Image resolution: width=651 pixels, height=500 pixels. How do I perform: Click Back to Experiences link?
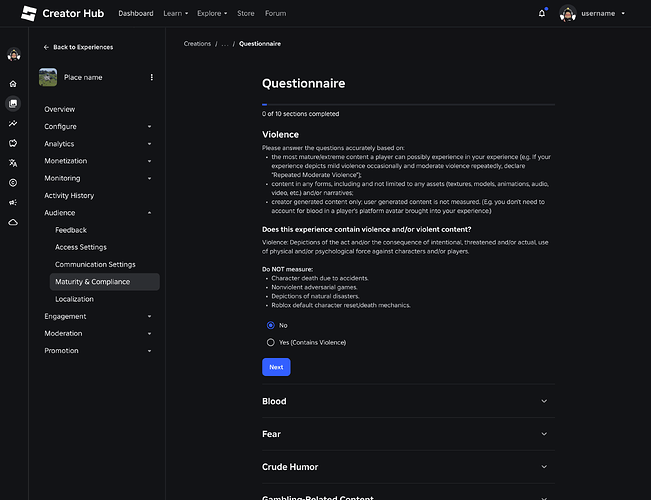(x=78, y=47)
